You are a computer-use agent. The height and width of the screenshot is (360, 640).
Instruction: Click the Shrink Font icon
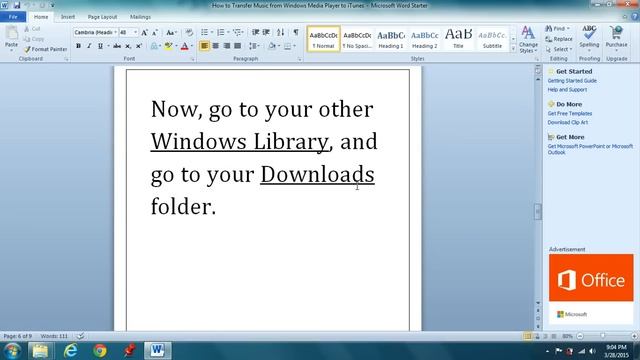click(x=155, y=33)
